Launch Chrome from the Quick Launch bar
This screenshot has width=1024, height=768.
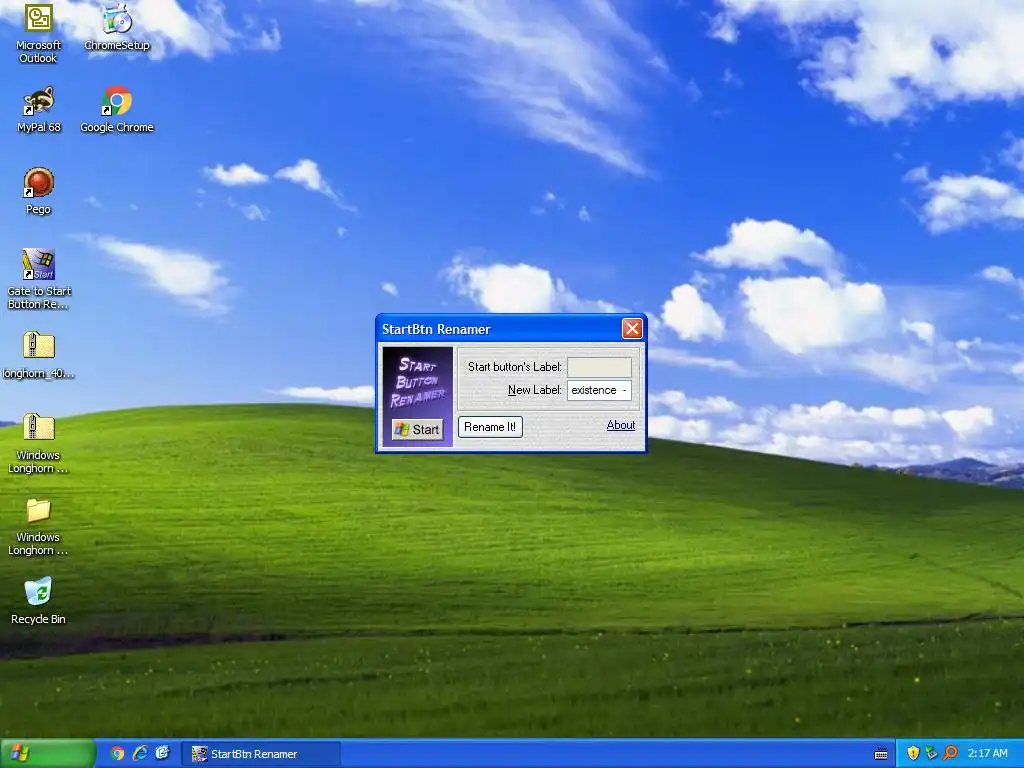pos(117,754)
